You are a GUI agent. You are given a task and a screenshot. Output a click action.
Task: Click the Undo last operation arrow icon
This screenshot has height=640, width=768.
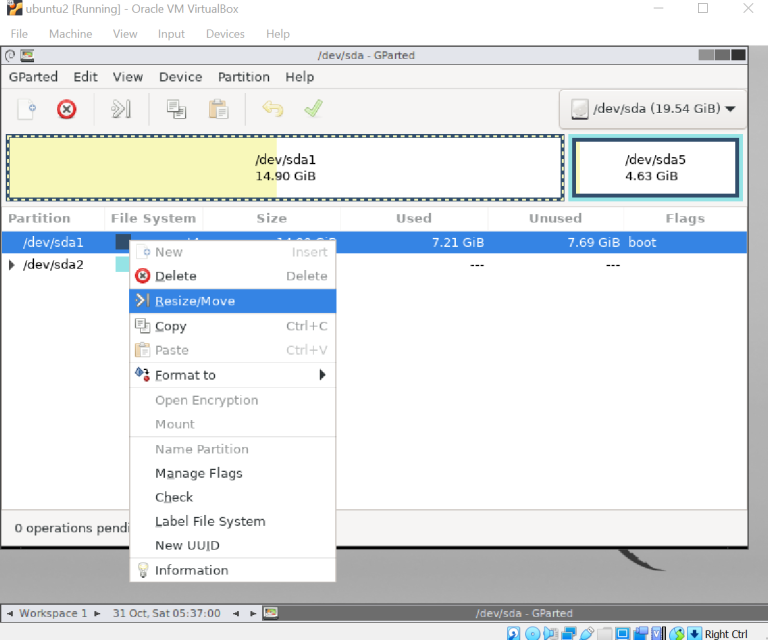point(272,109)
